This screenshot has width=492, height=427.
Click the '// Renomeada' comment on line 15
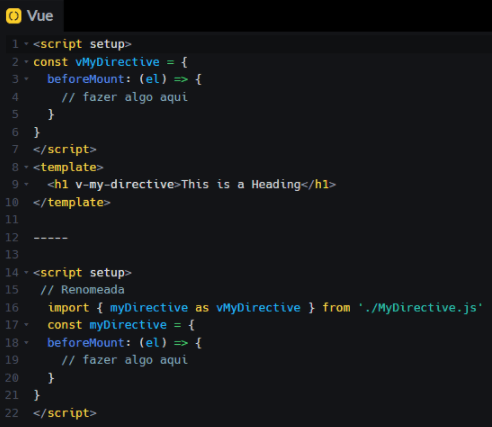pos(82,290)
